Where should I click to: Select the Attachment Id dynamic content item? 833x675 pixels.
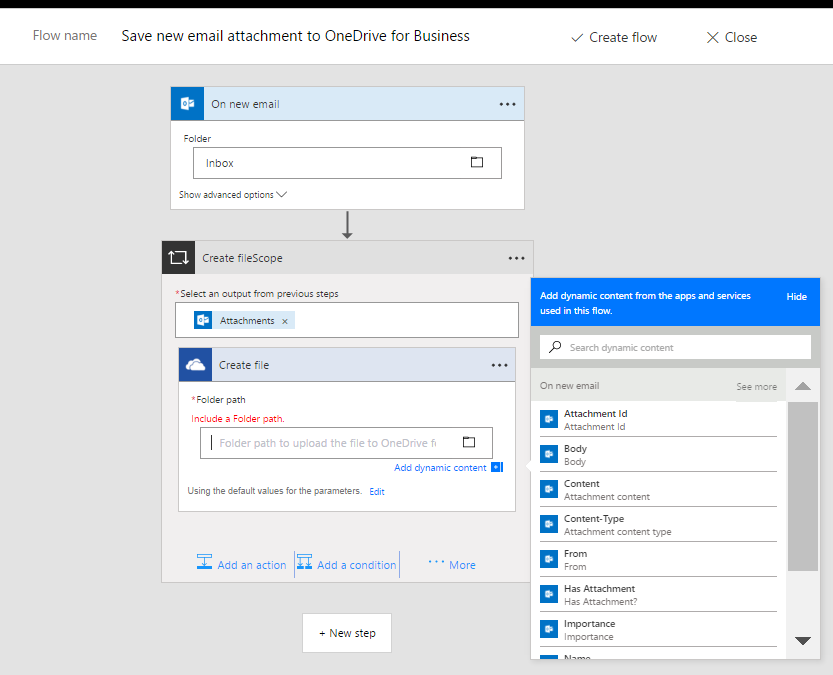(595, 419)
